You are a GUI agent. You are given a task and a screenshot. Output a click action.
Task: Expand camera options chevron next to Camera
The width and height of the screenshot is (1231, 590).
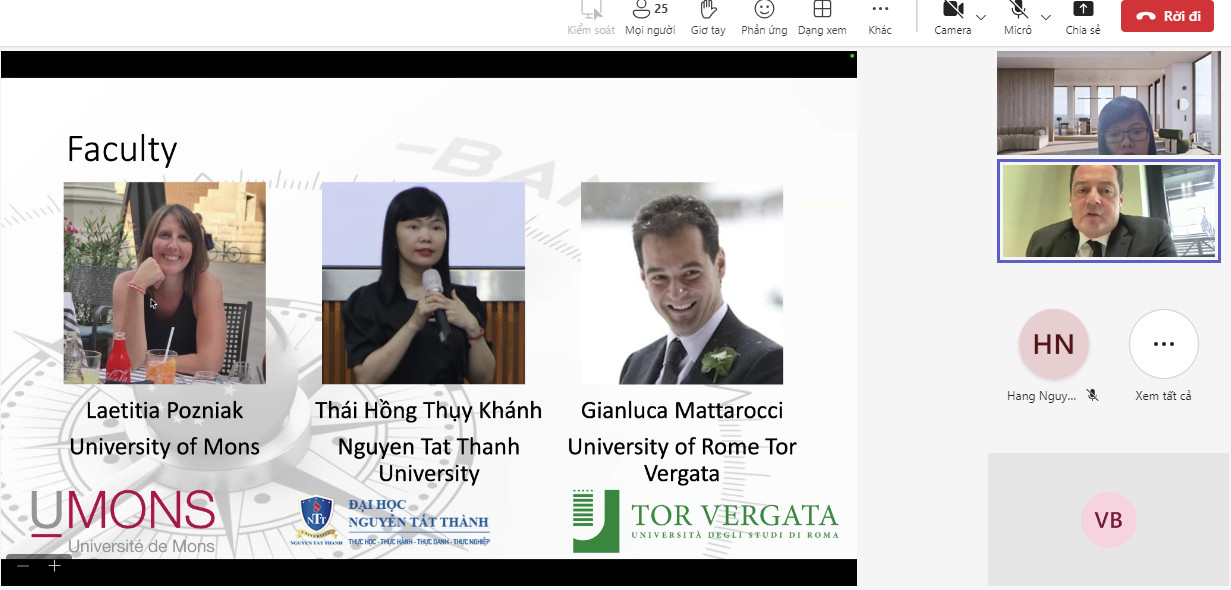[x=981, y=17]
